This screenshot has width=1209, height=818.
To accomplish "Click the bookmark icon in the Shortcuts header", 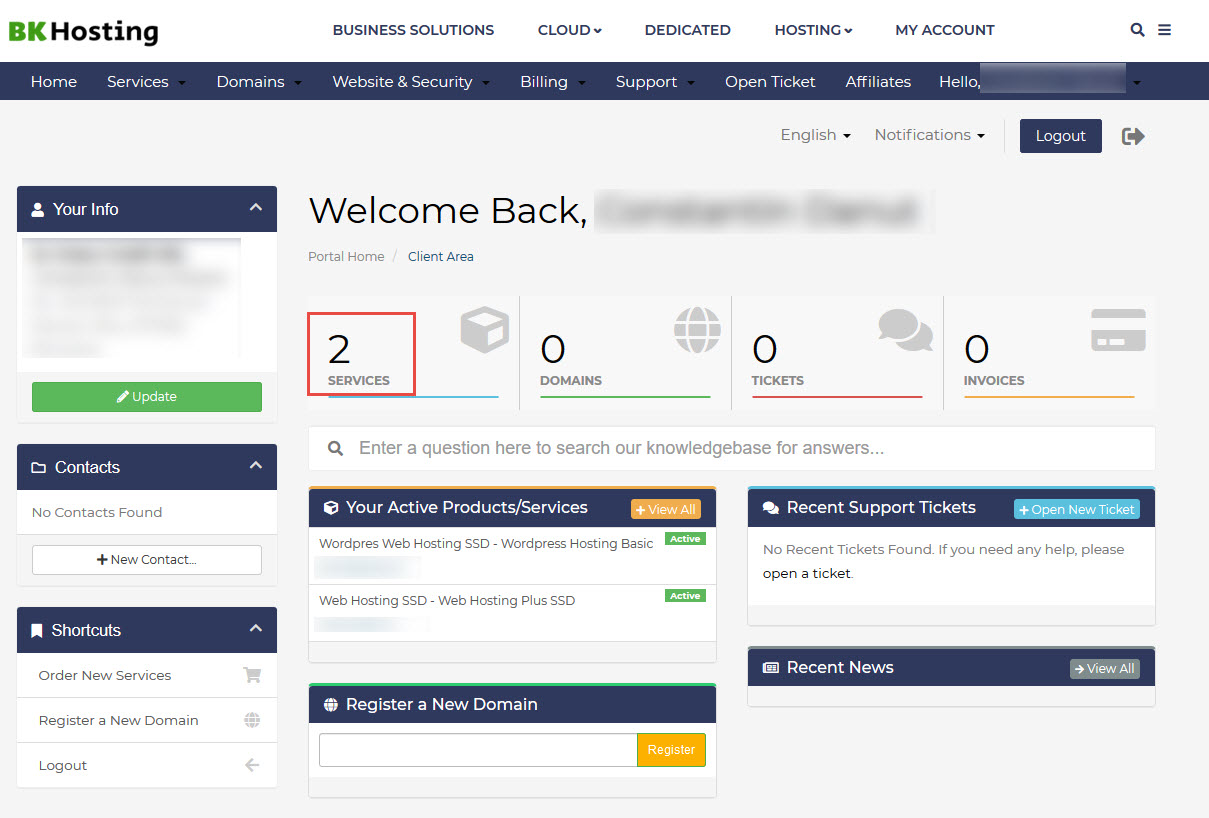I will click(38, 631).
